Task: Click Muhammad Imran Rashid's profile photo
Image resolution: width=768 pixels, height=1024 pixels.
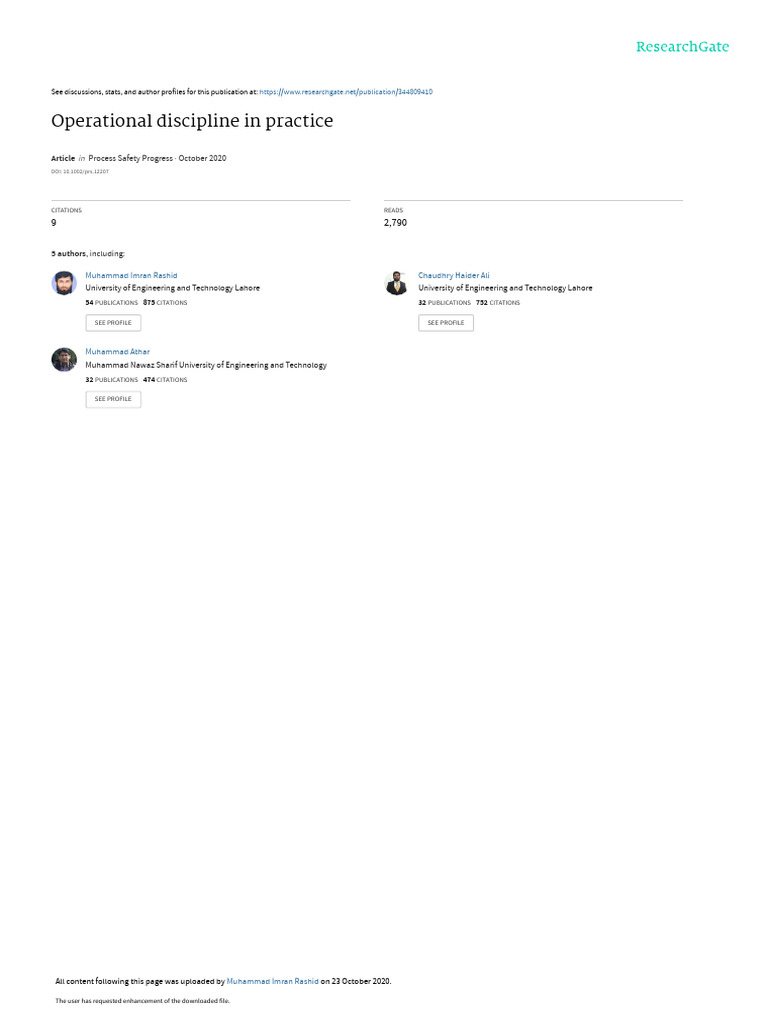Action: 64,283
